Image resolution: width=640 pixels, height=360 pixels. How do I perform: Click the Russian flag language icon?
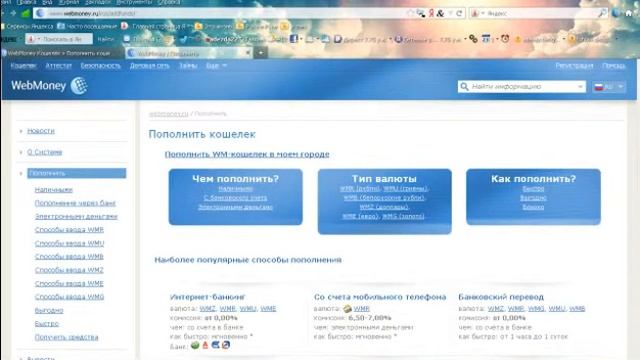(599, 87)
